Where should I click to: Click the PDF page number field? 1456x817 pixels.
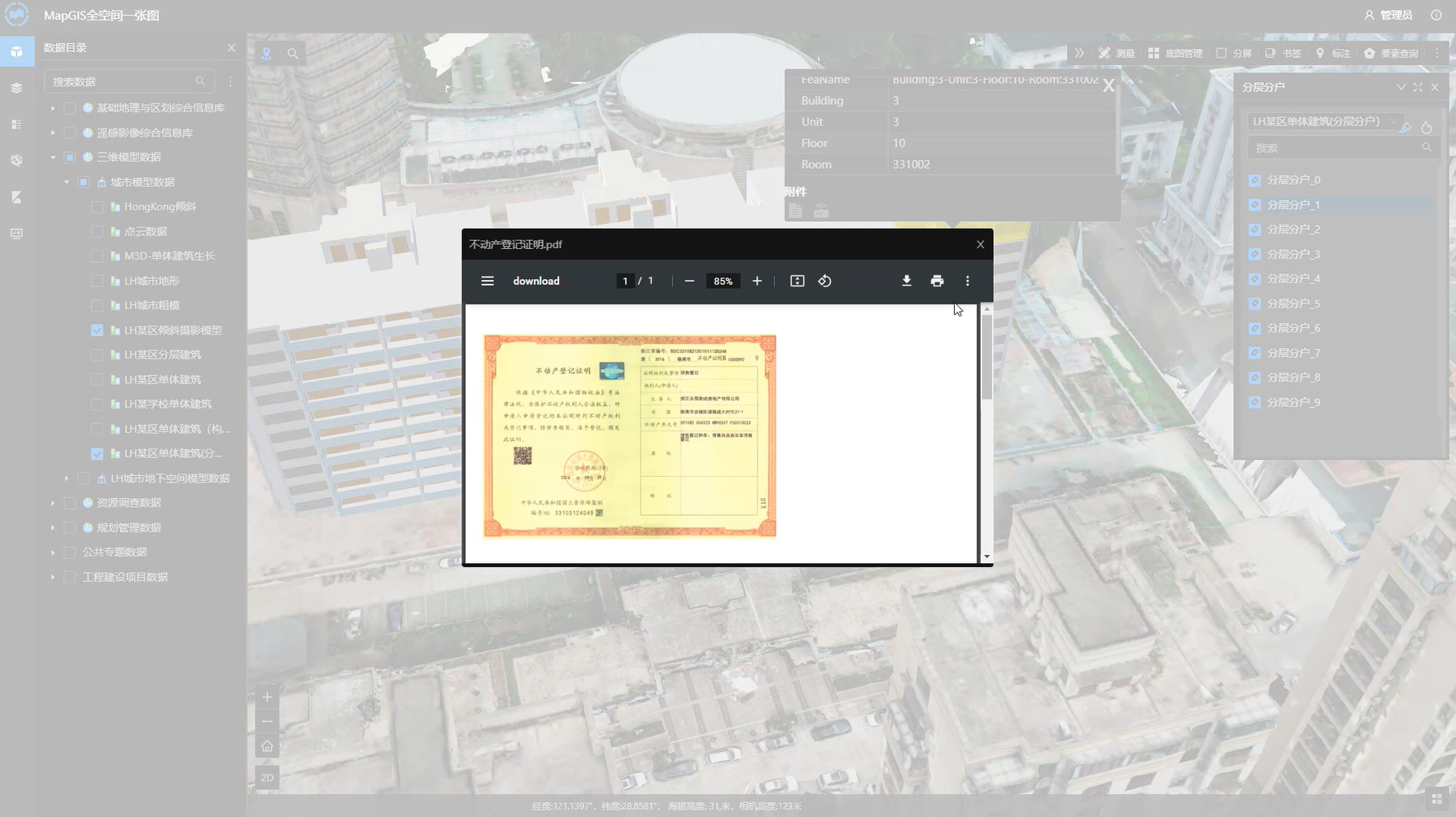pos(625,281)
